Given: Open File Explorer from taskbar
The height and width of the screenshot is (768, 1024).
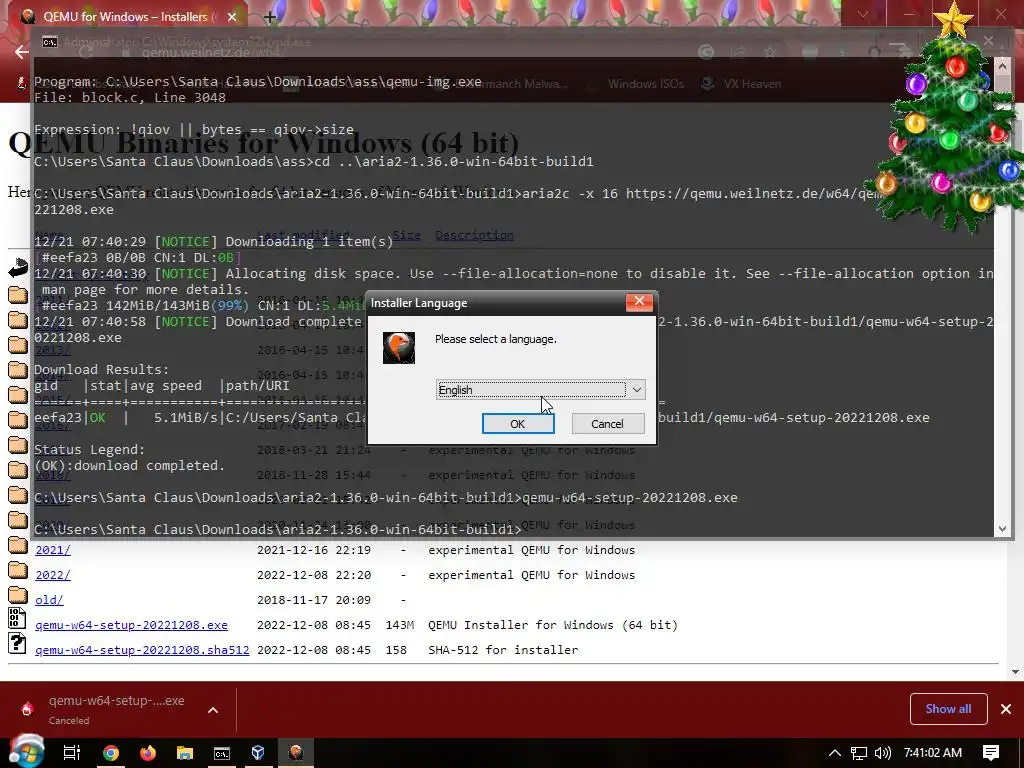Looking at the screenshot, I should (185, 753).
